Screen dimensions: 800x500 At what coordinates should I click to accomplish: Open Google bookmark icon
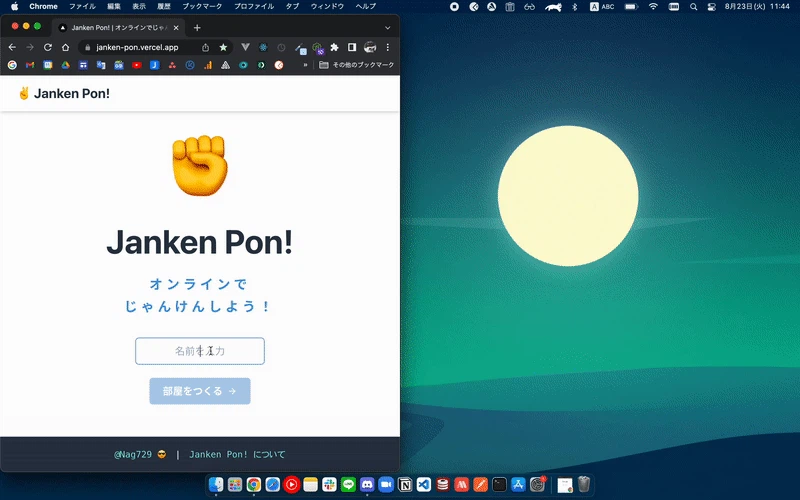click(x=12, y=65)
